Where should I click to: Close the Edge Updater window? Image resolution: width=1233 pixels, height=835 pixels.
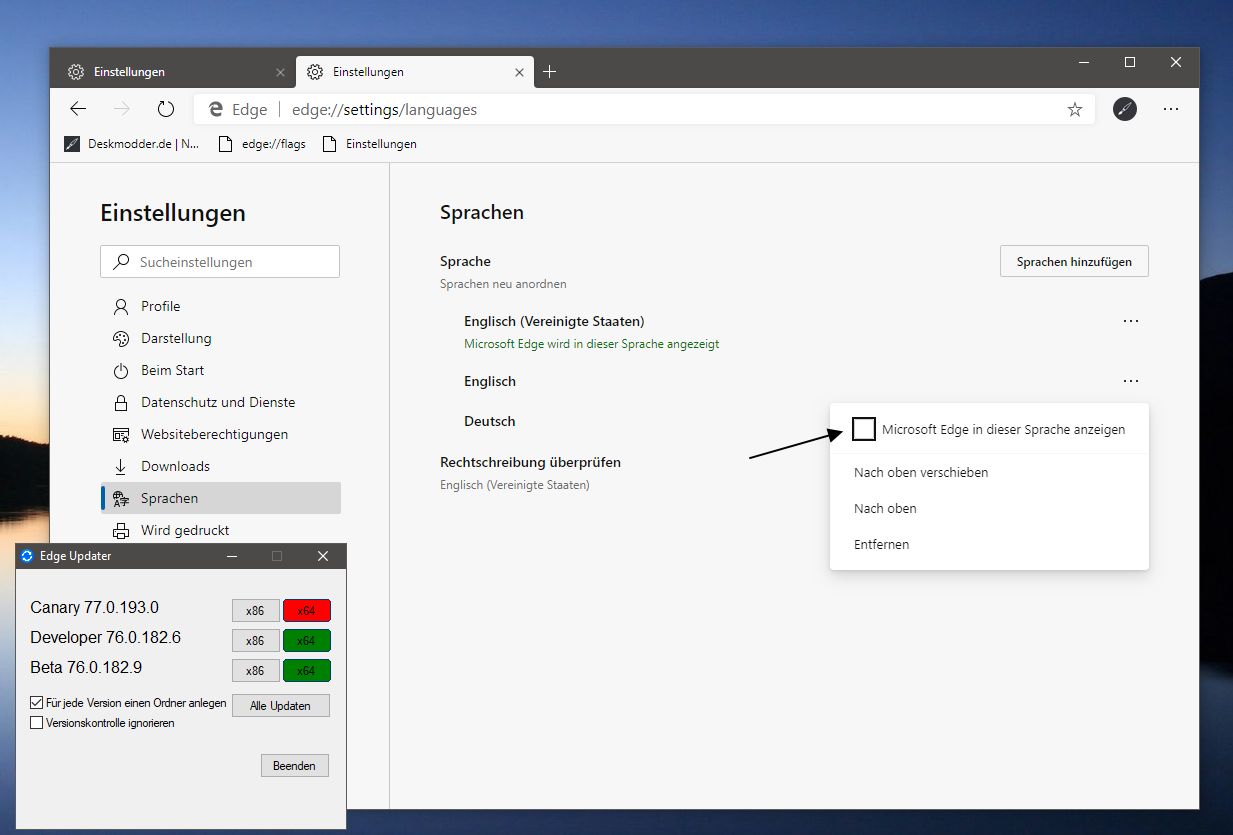point(323,556)
